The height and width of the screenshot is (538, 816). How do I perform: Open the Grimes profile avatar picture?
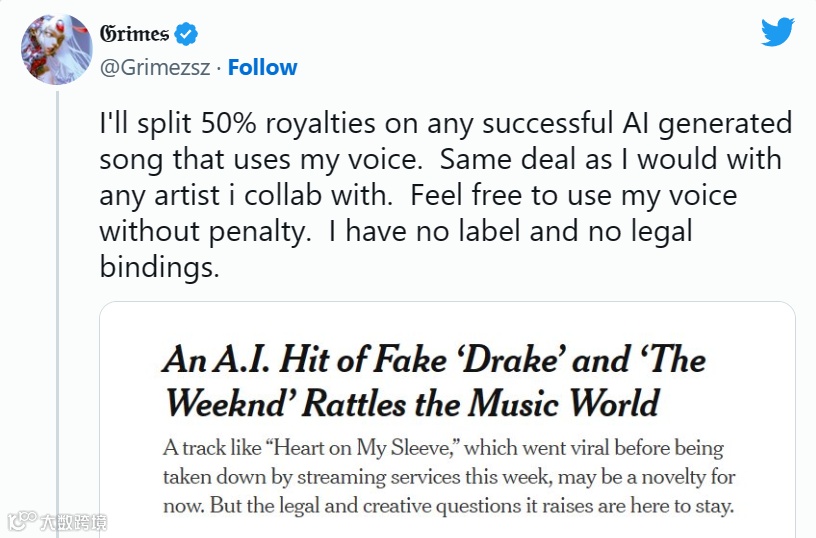click(57, 50)
